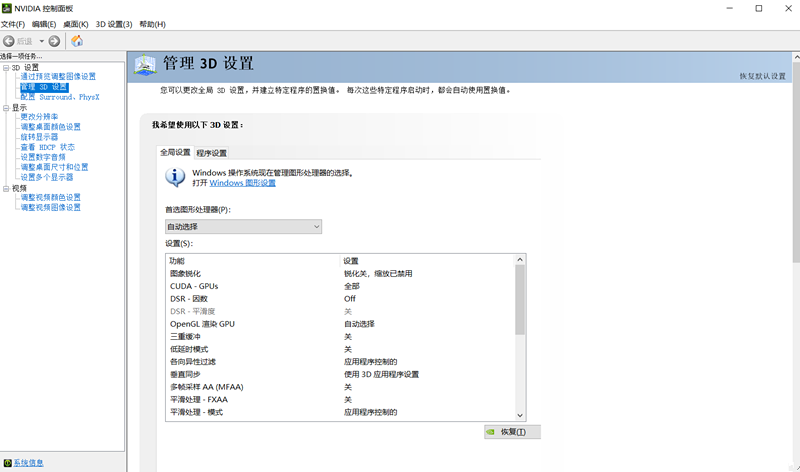Click the NVIDIA control panel title icon
Viewport: 800px width, 472px height.
coord(7,8)
